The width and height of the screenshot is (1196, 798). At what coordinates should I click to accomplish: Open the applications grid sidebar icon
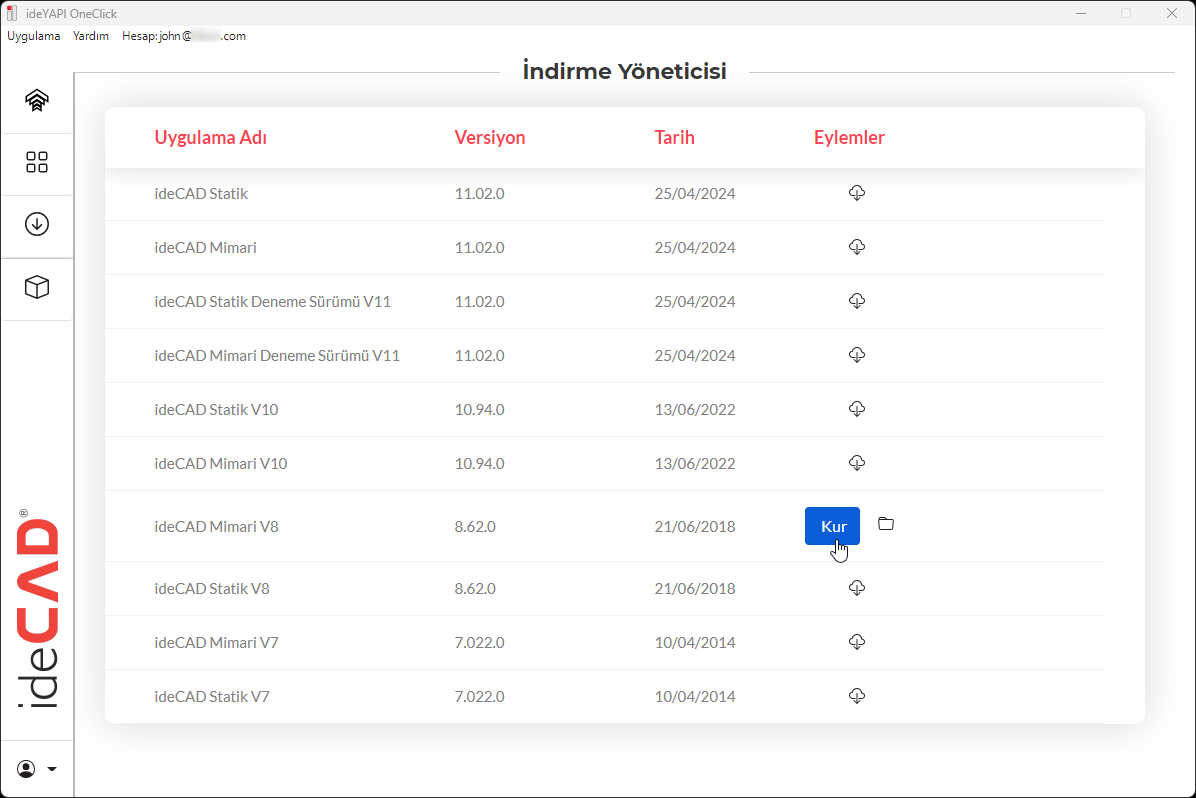point(37,162)
